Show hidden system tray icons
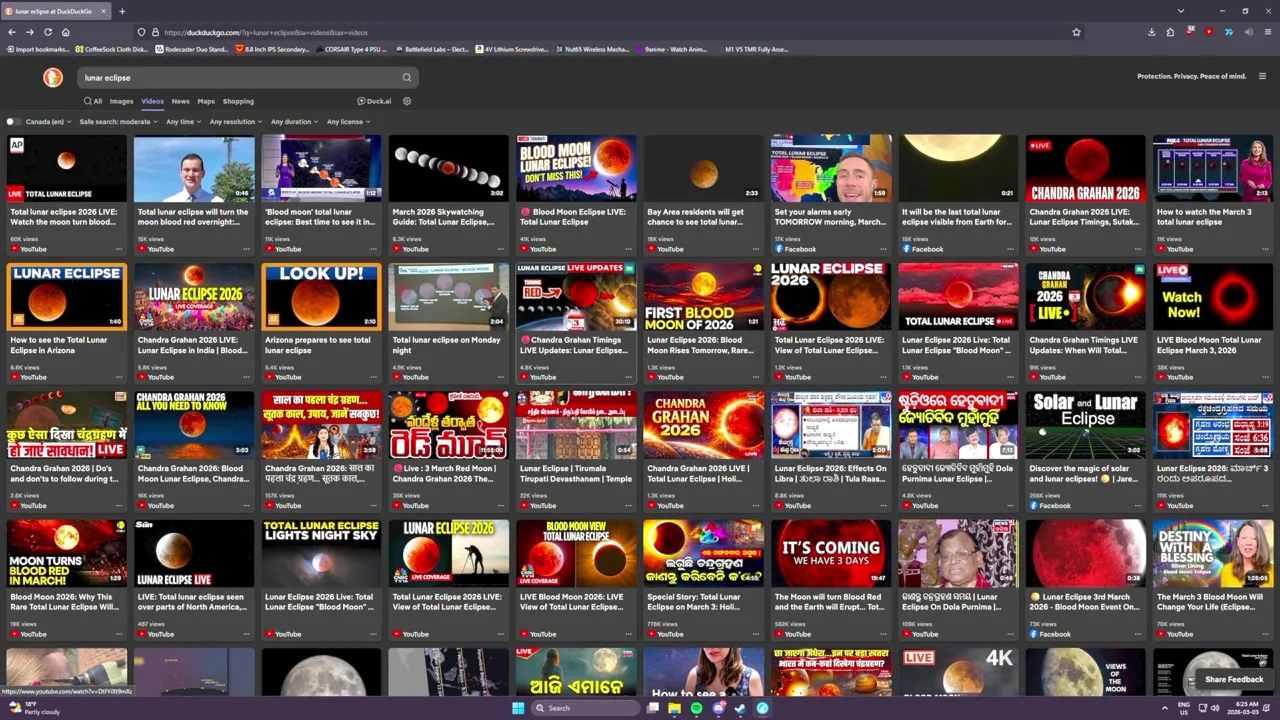This screenshot has width=1280, height=720. [1164, 708]
